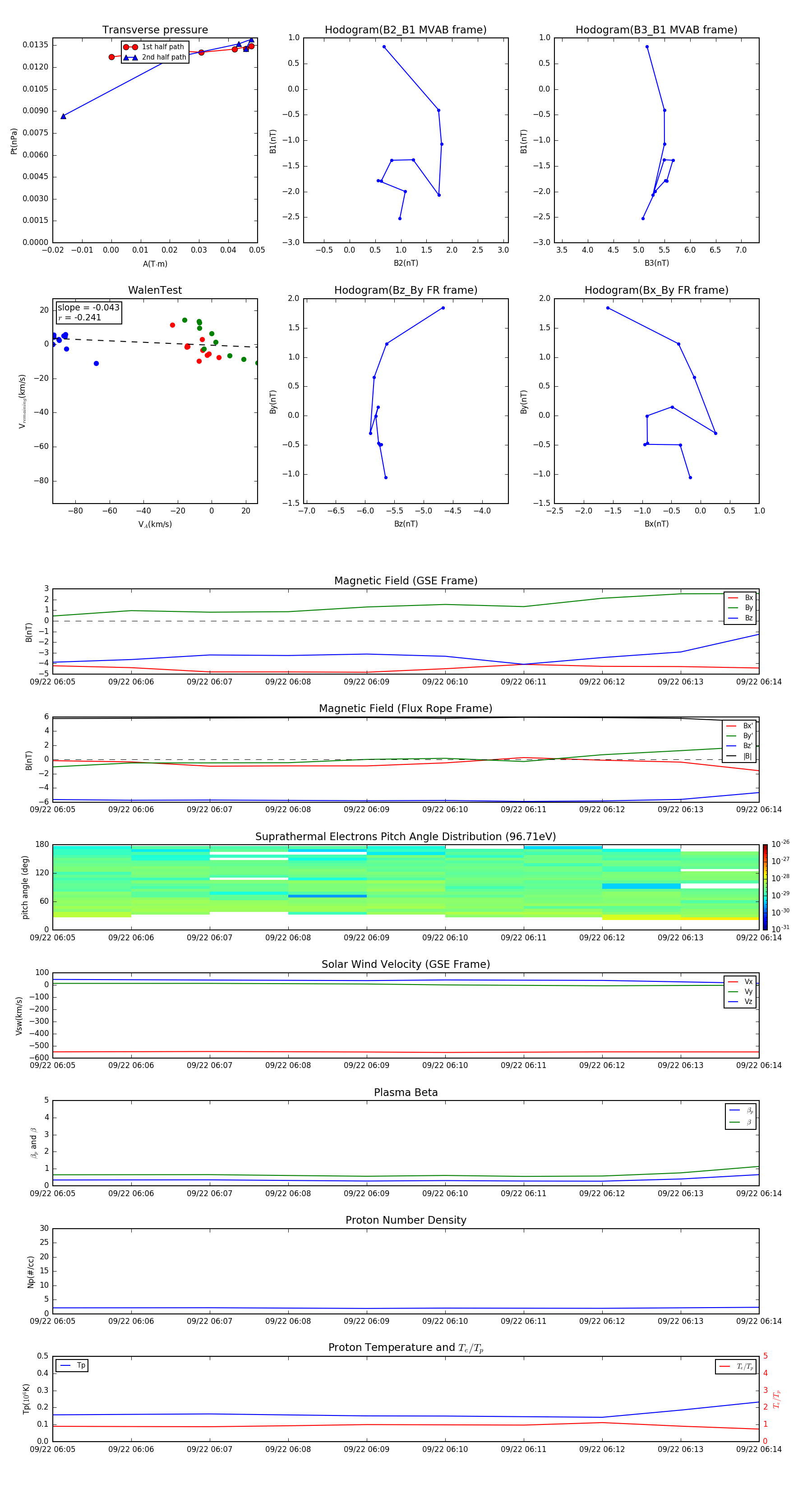
Task: Click the '180' tick on pitch angle axis
Action: tap(42, 845)
